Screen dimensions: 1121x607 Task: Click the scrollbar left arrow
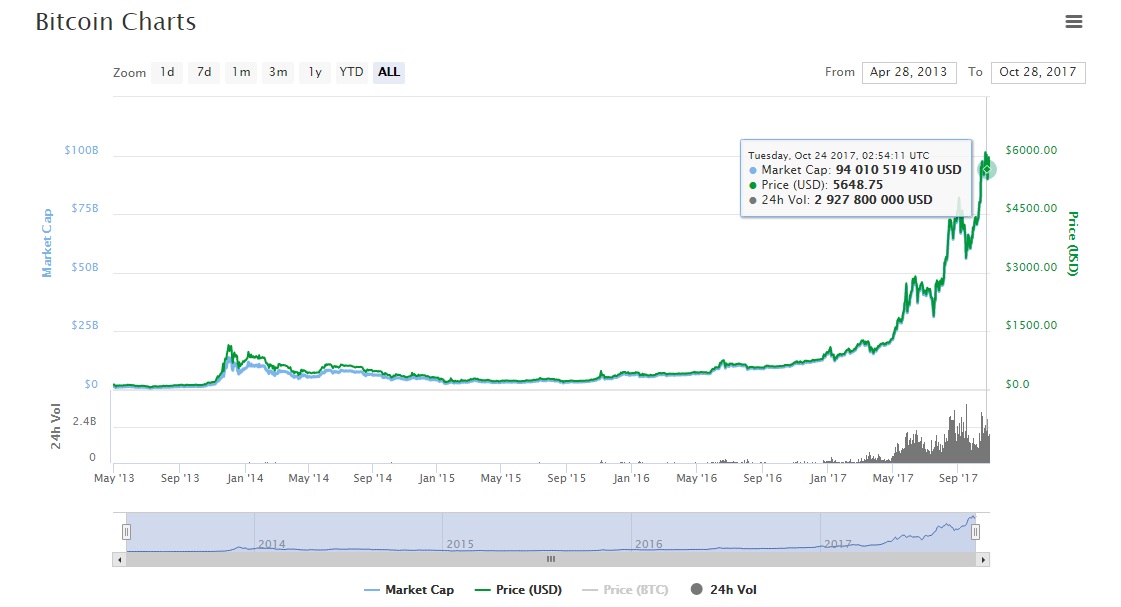[120, 560]
